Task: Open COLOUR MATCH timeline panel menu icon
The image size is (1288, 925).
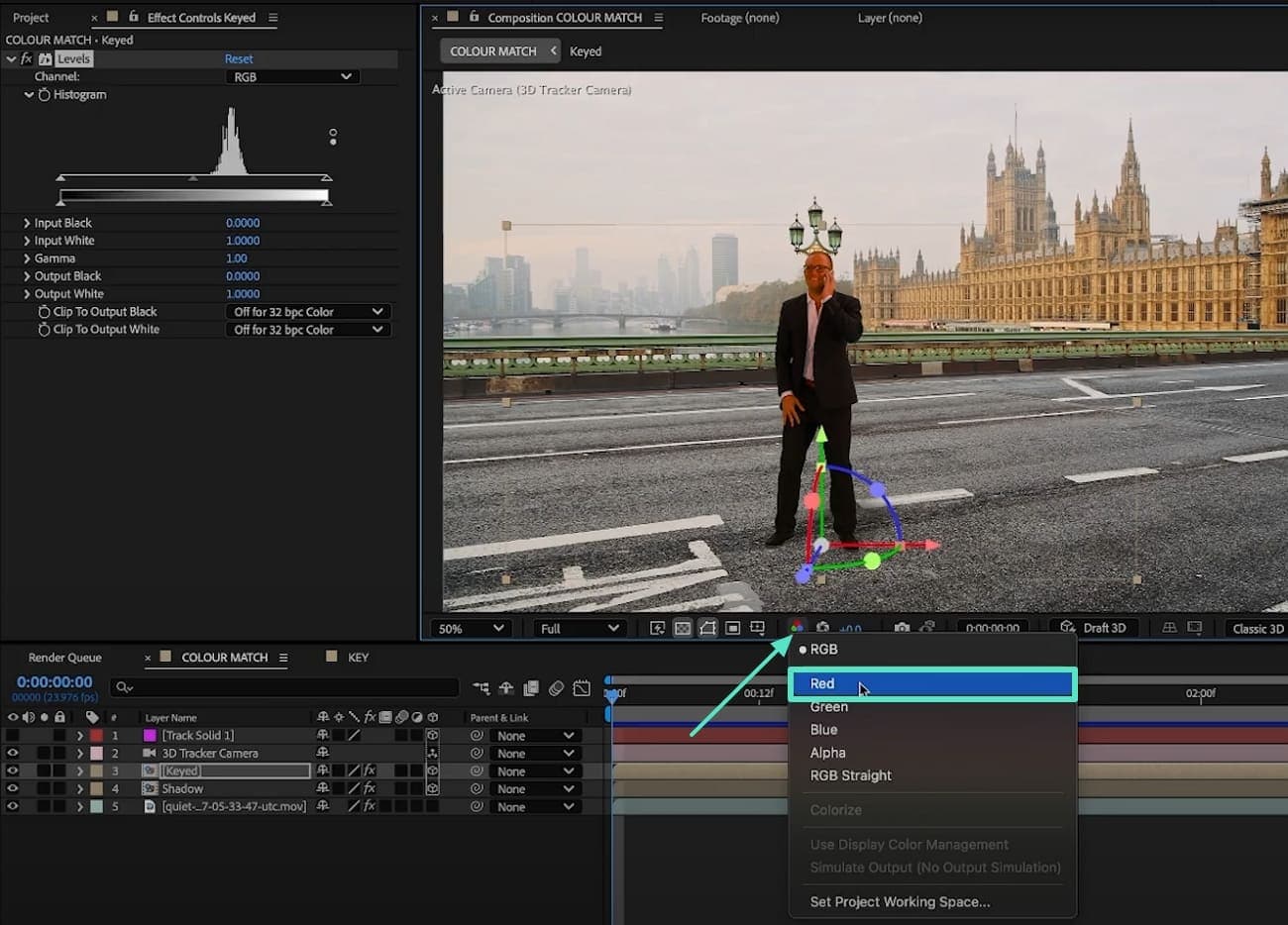Action: pyautogui.click(x=283, y=658)
